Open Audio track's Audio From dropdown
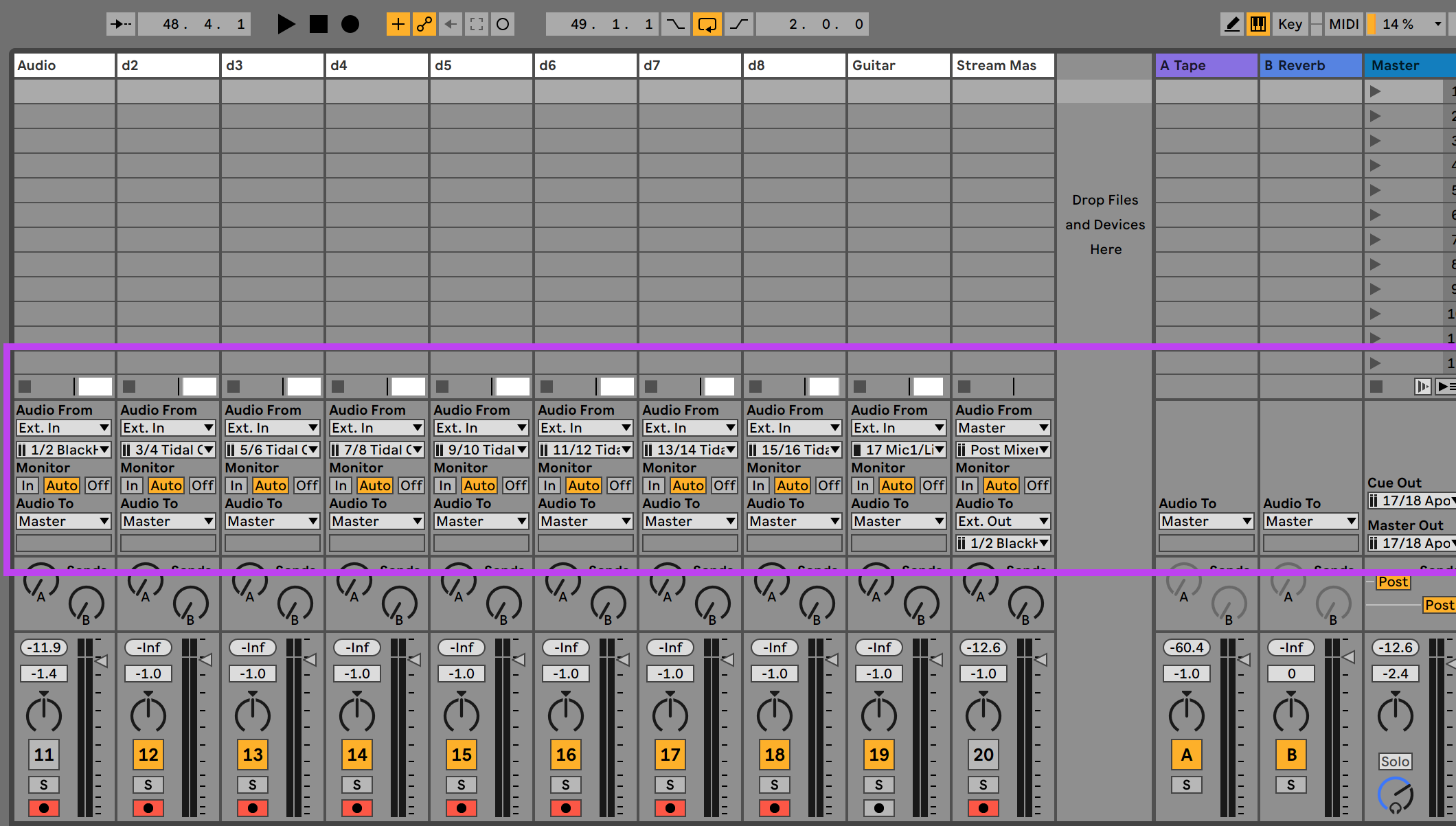 coord(63,428)
